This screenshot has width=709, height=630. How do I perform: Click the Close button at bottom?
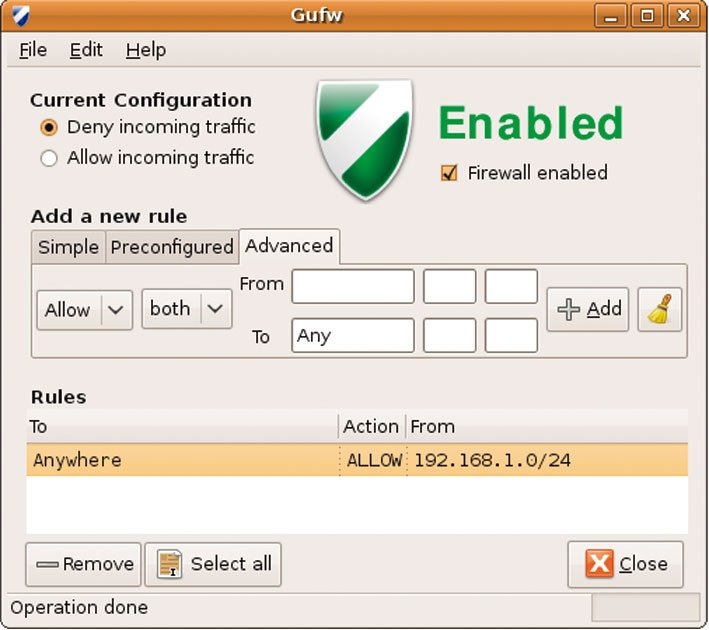click(625, 564)
